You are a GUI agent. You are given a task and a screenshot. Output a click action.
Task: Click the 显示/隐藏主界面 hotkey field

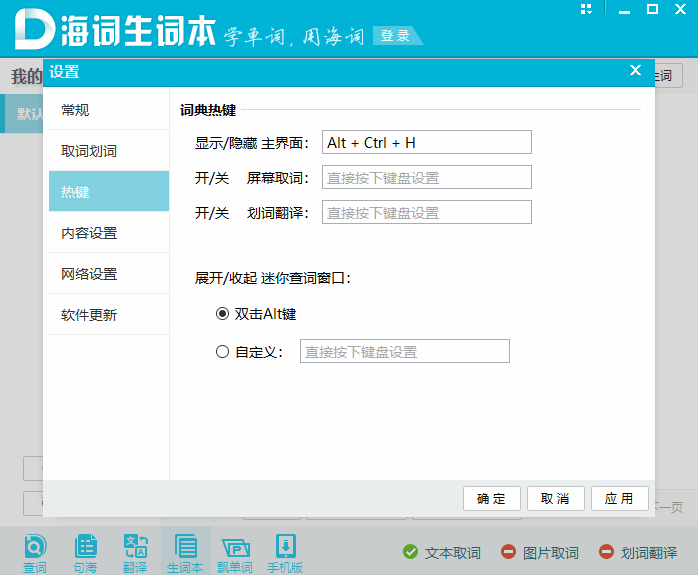point(427,142)
